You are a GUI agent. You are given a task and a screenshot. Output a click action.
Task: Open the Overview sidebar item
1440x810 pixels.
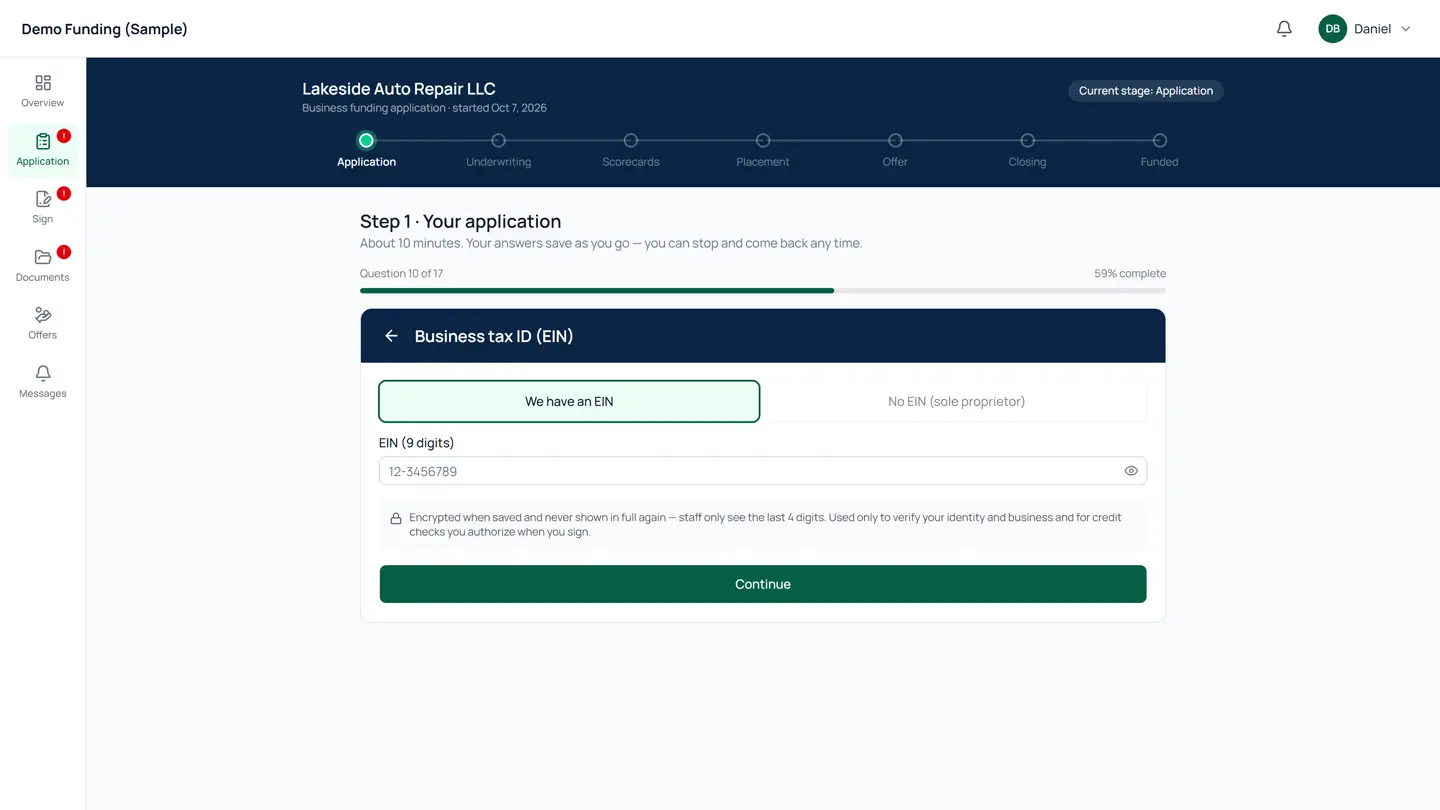pos(42,91)
